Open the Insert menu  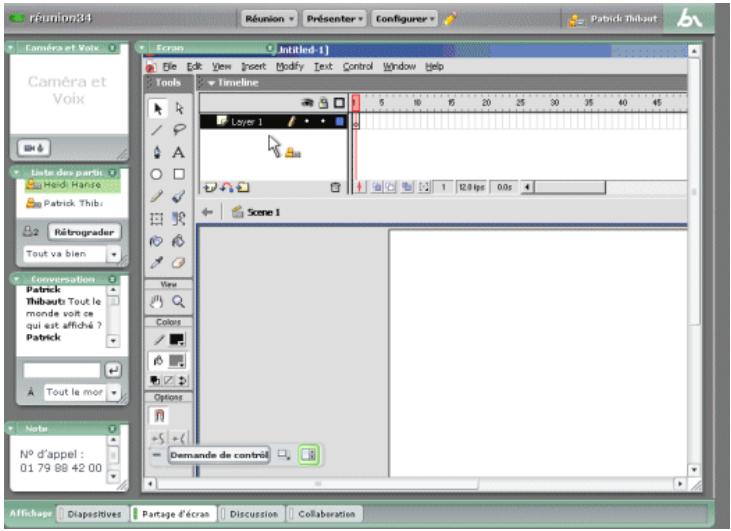pyautogui.click(x=254, y=67)
